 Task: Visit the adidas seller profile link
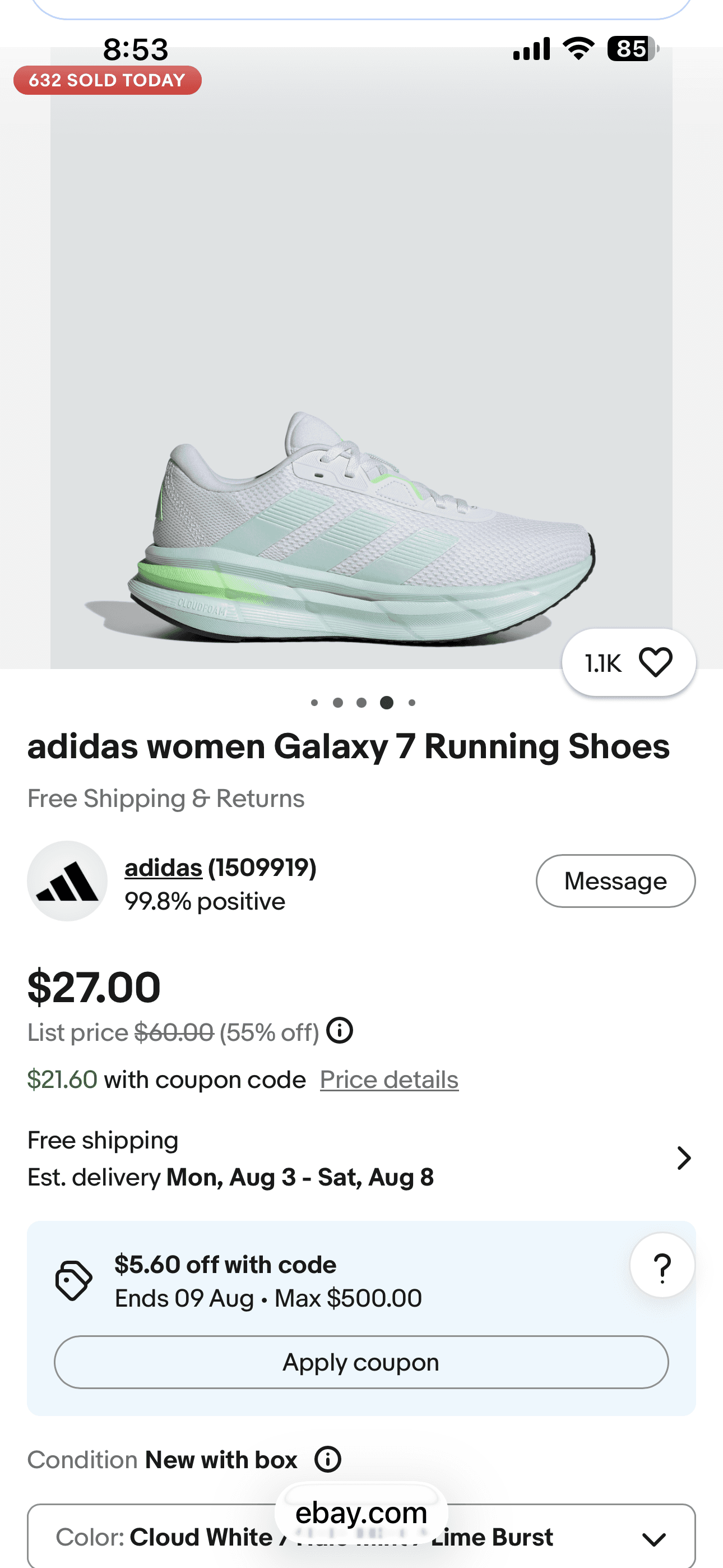pos(164,868)
